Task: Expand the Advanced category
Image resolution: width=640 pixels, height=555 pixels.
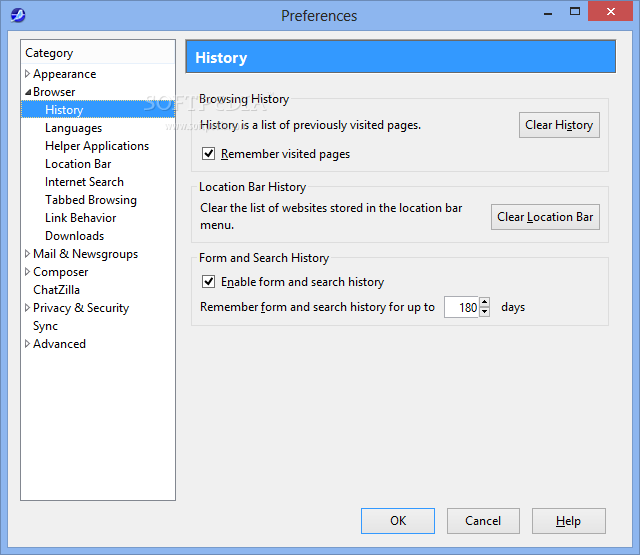Action: tap(27, 344)
